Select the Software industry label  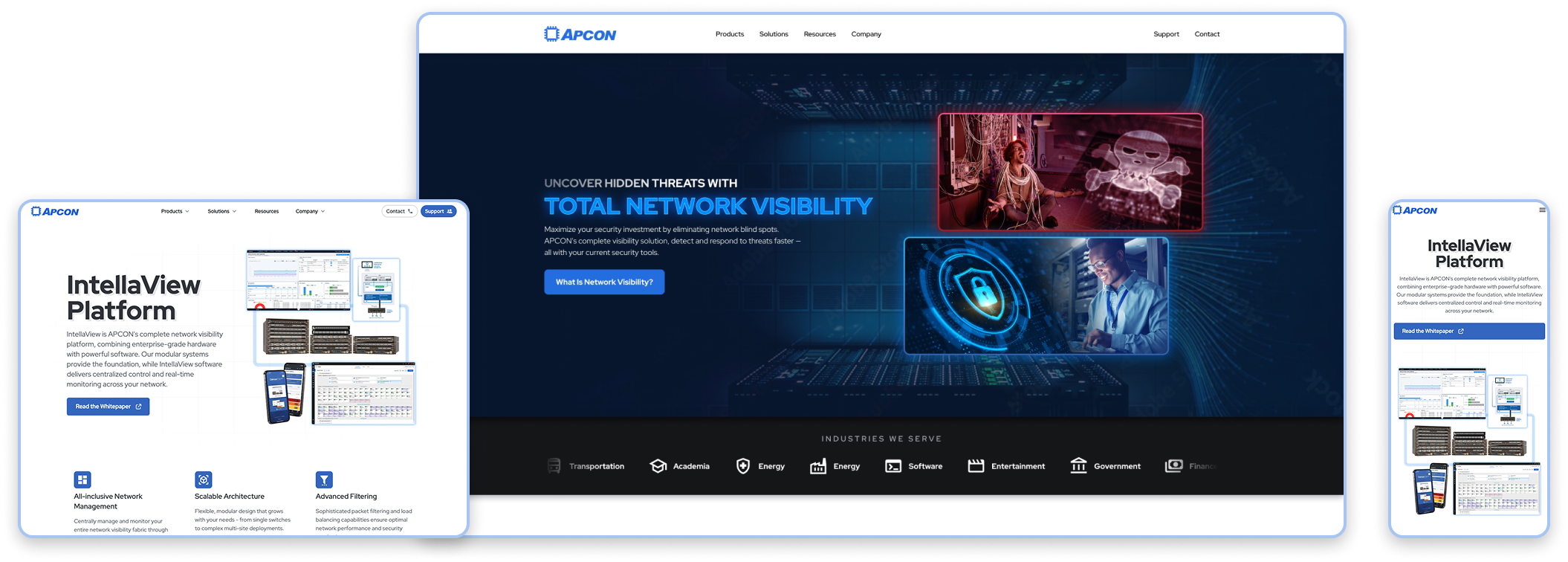pos(925,467)
